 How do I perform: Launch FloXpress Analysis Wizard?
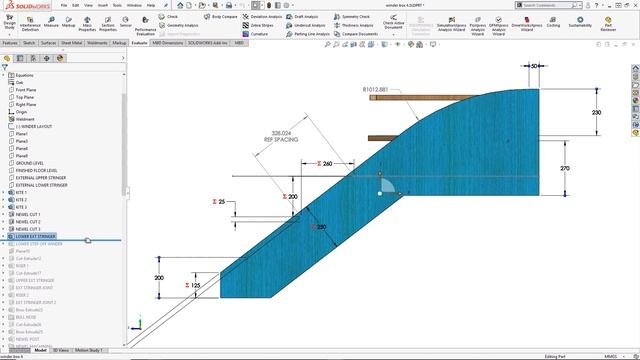pyautogui.click(x=478, y=26)
